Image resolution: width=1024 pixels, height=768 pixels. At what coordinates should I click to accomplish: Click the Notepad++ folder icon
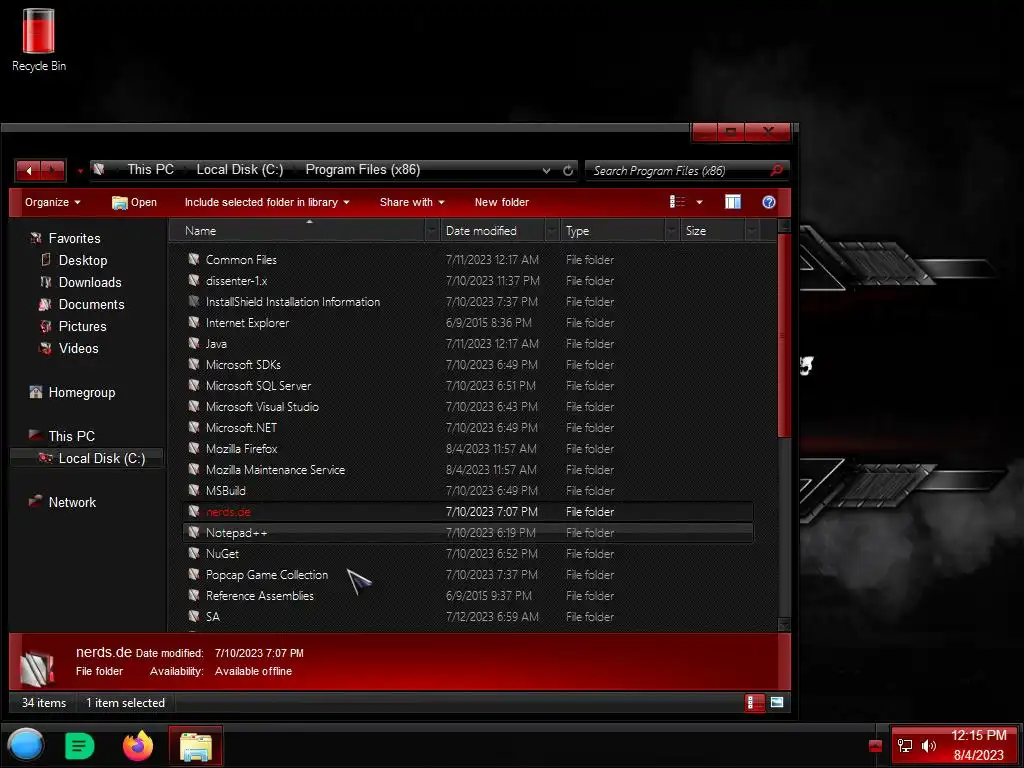[194, 532]
